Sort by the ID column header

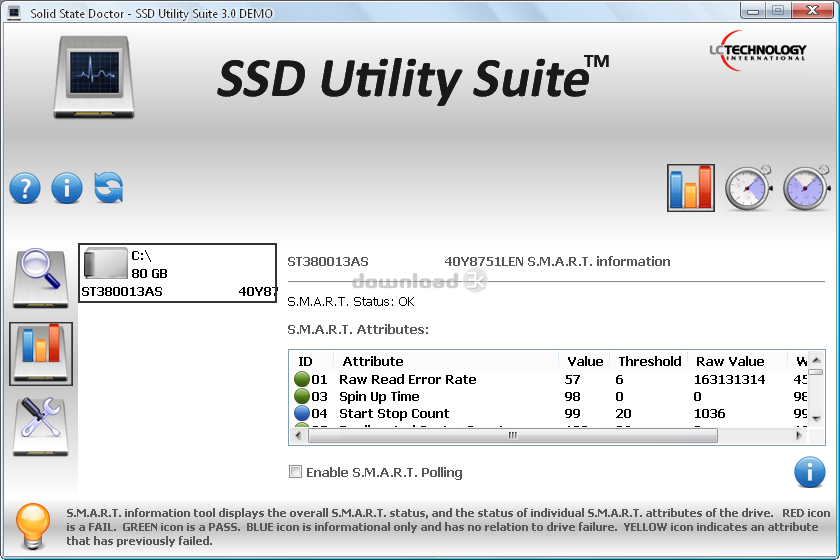(x=312, y=361)
